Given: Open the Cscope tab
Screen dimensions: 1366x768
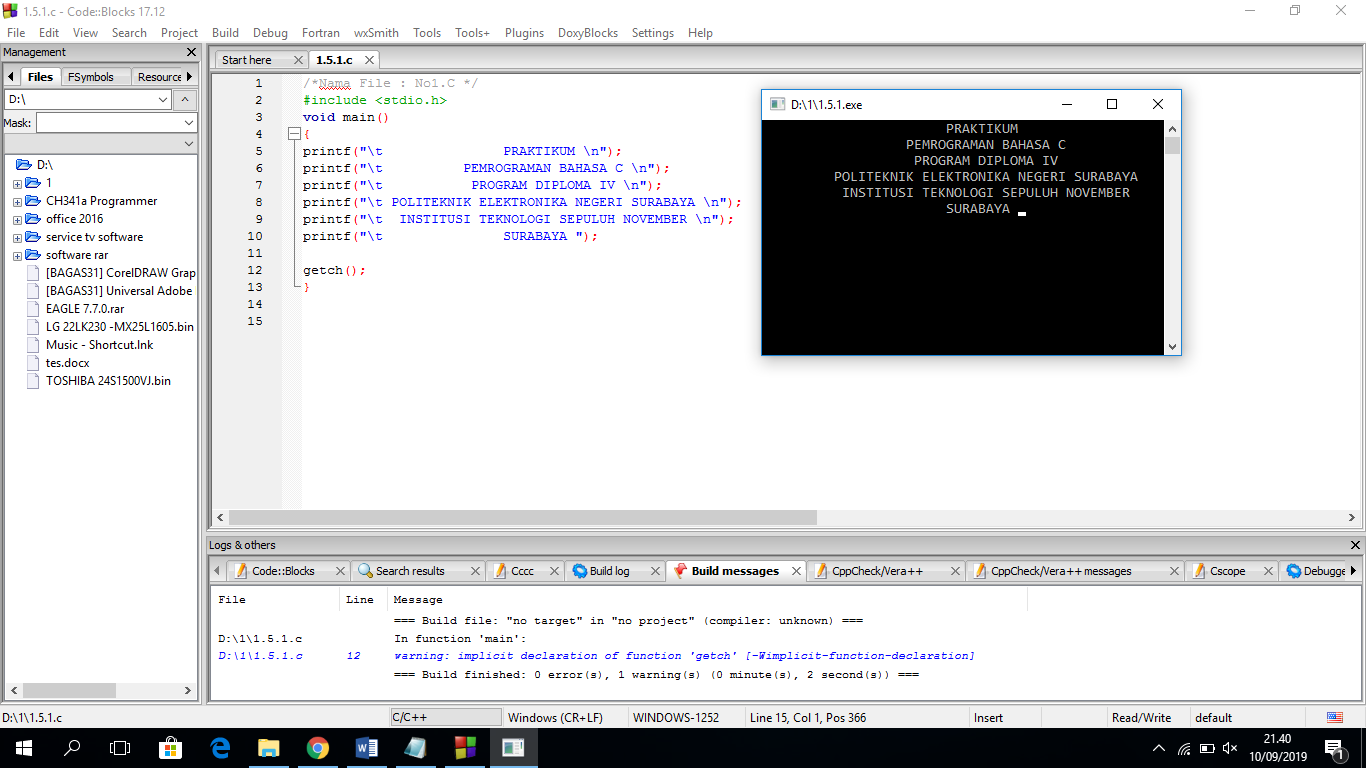Looking at the screenshot, I should 1227,571.
